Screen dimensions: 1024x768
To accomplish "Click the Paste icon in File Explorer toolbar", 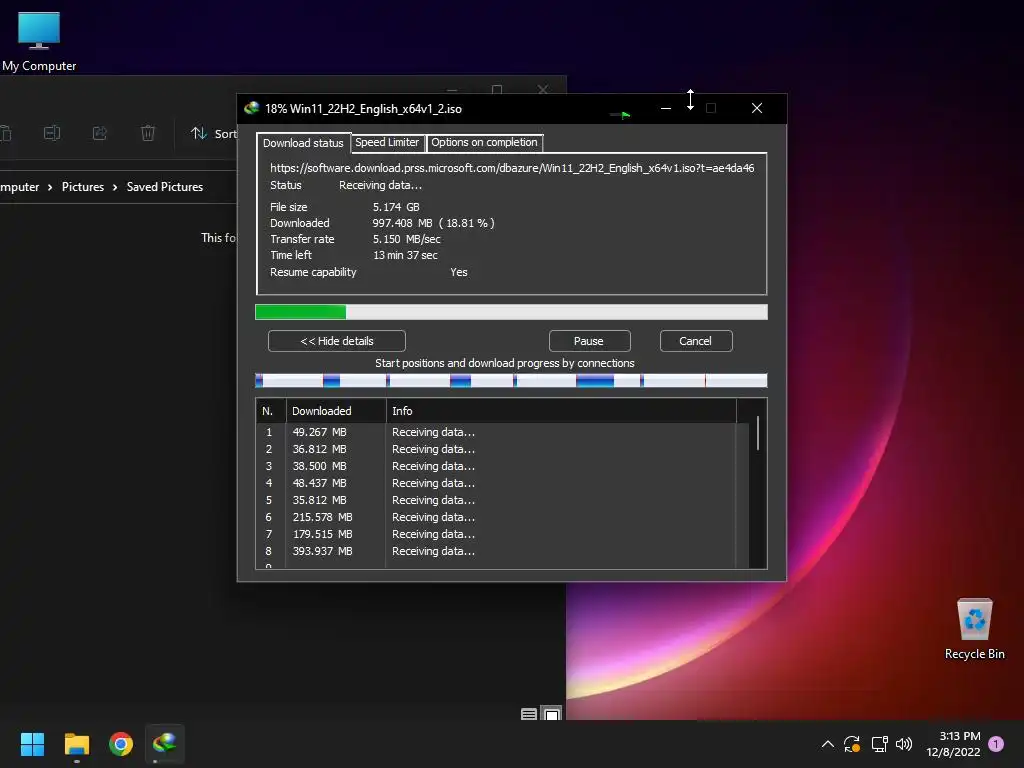I will 6,133.
